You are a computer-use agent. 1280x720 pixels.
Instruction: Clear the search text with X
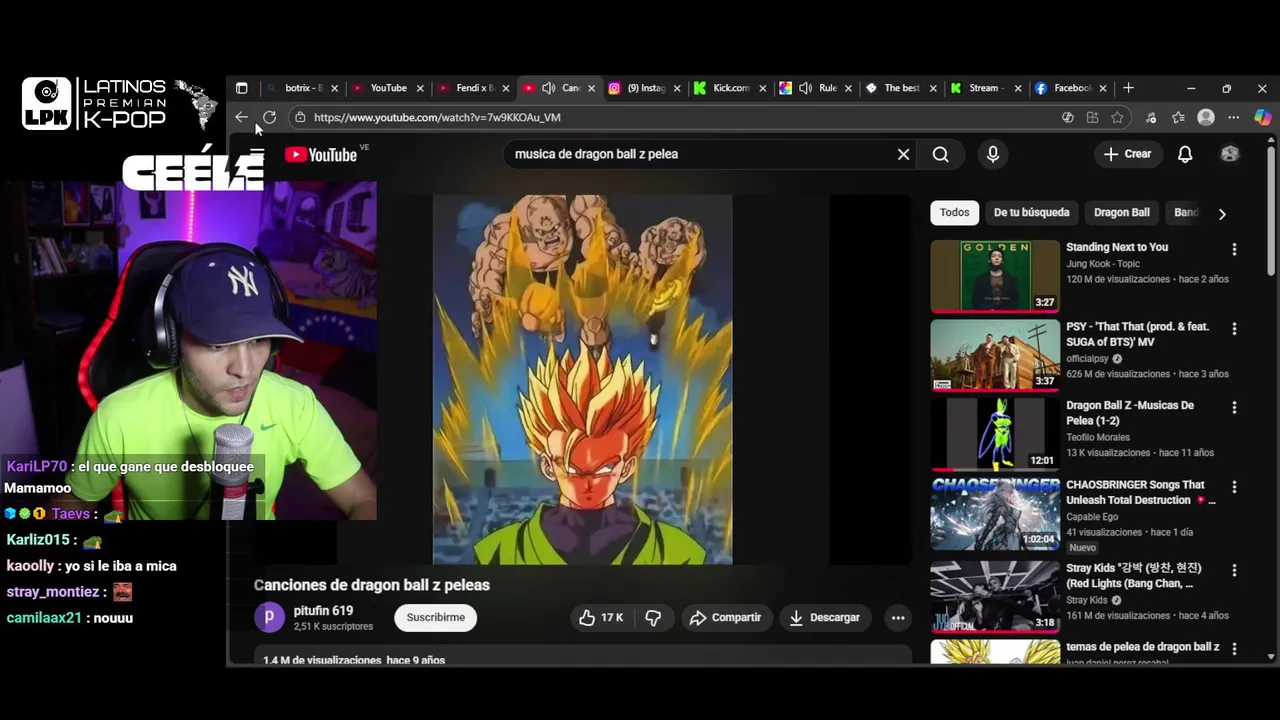(903, 154)
